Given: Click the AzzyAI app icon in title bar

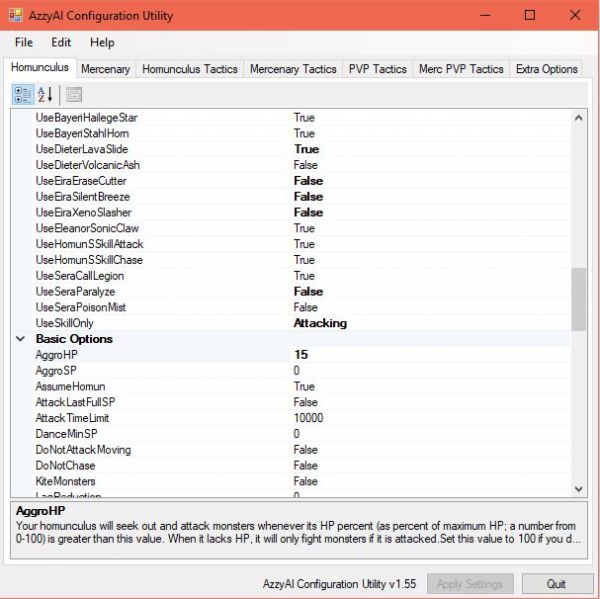Looking at the screenshot, I should coord(16,15).
